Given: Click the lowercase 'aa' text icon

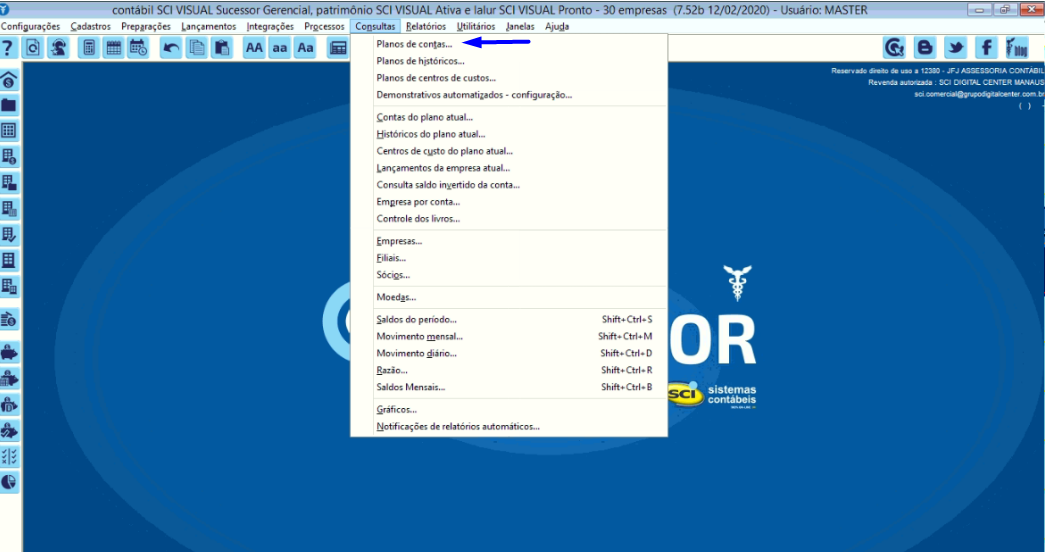Looking at the screenshot, I should (x=280, y=48).
